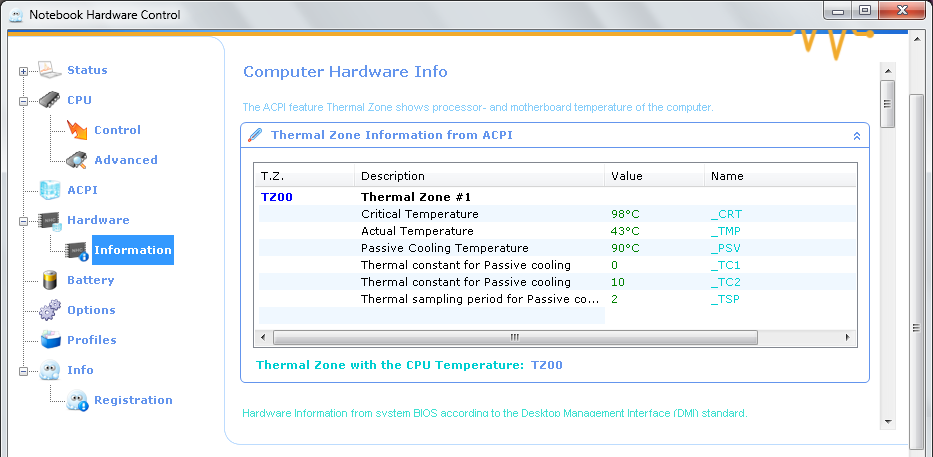Collapse the Info tree node
This screenshot has width=933, height=457.
tap(23, 371)
